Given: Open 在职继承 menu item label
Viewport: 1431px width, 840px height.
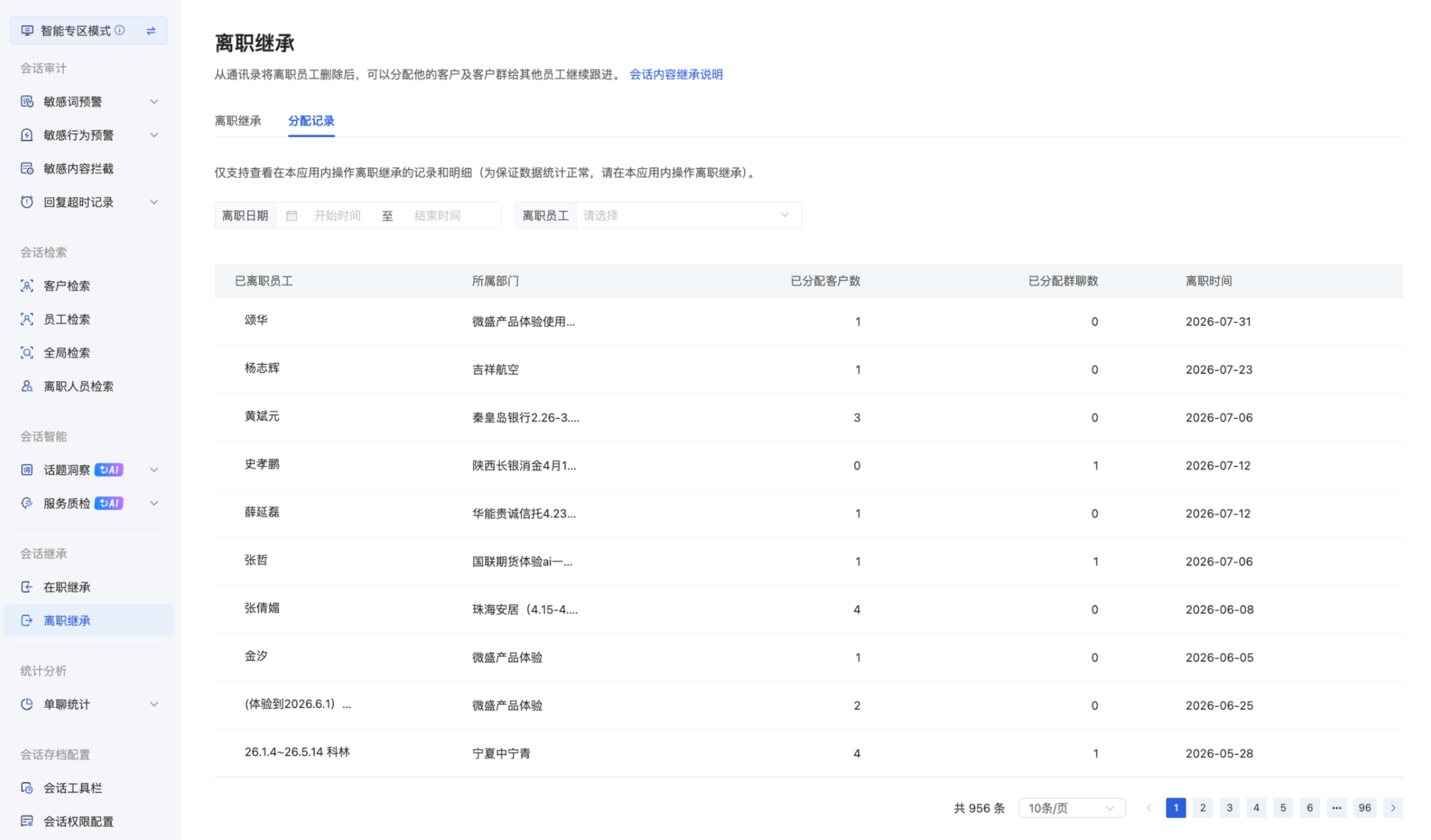Looking at the screenshot, I should (x=67, y=587).
